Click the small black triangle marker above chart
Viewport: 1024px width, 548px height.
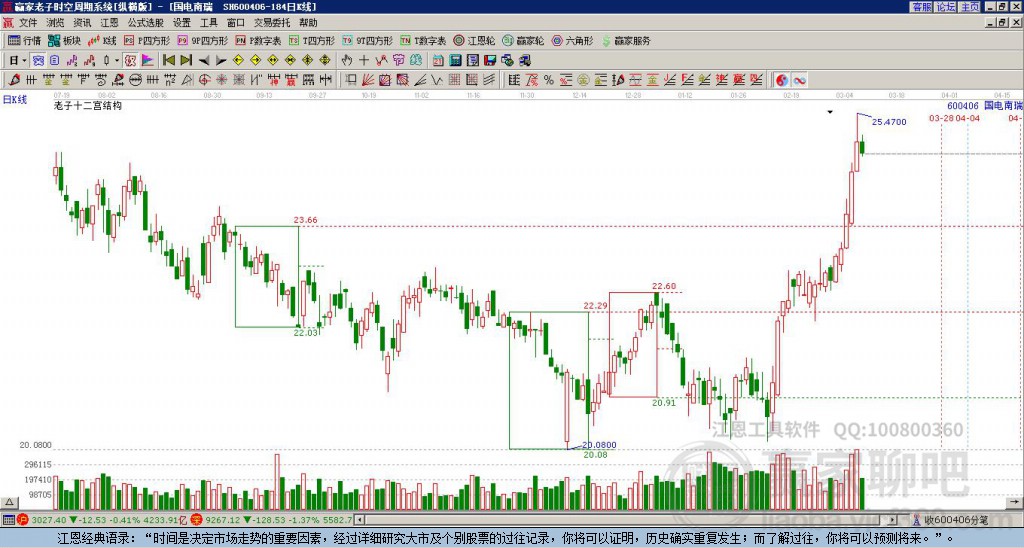tap(830, 112)
